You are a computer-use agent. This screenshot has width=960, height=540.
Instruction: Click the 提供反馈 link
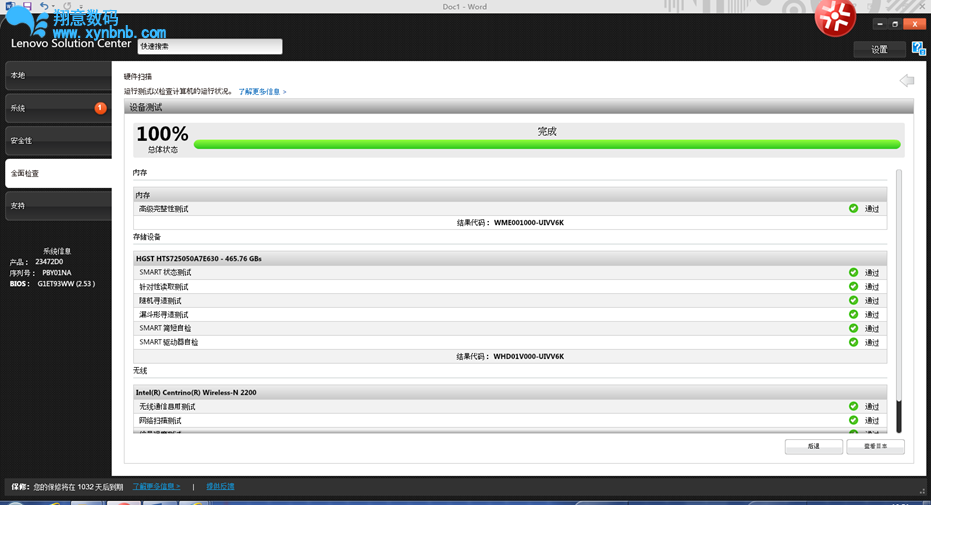[220, 487]
